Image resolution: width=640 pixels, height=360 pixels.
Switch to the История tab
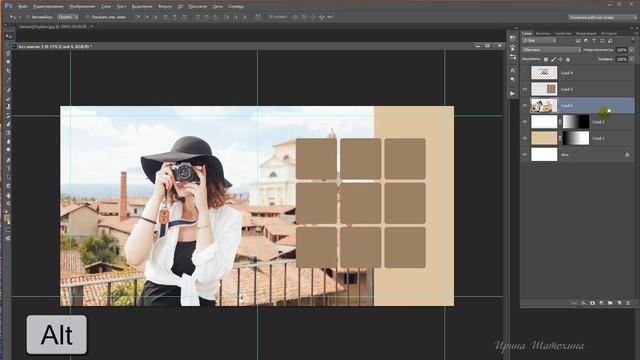pyautogui.click(x=609, y=33)
